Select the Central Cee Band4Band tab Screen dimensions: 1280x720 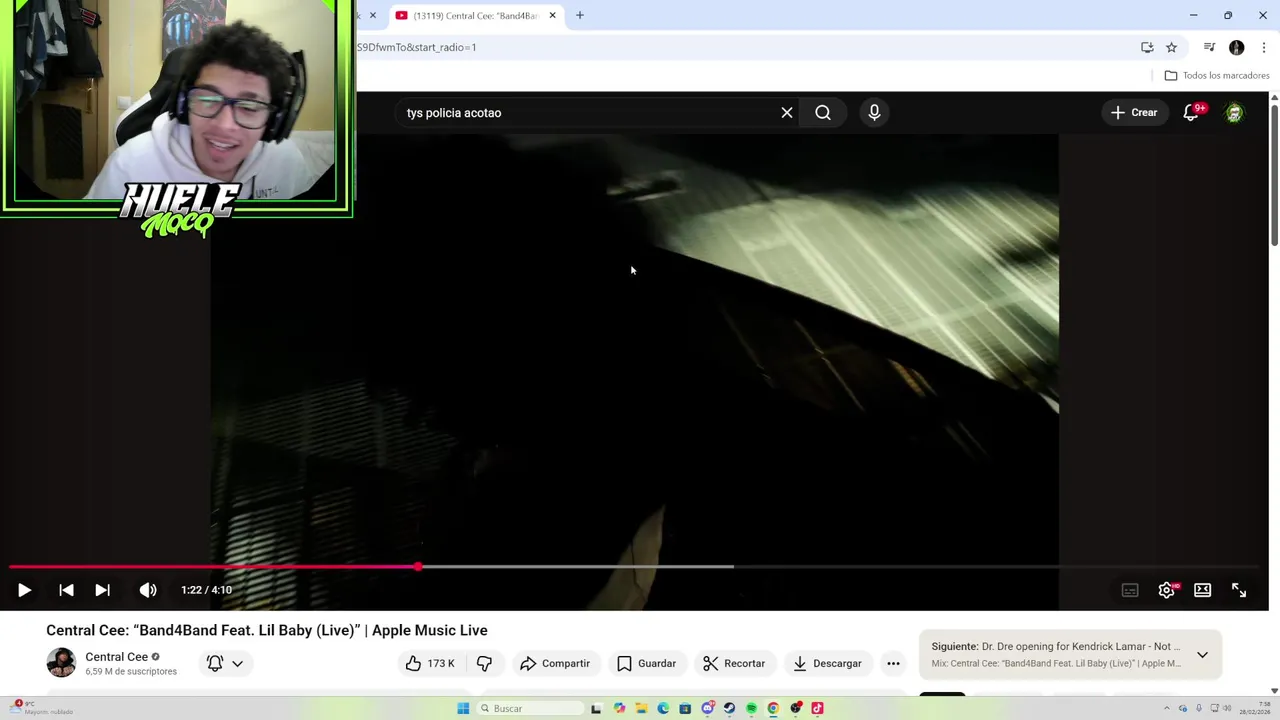tap(475, 15)
